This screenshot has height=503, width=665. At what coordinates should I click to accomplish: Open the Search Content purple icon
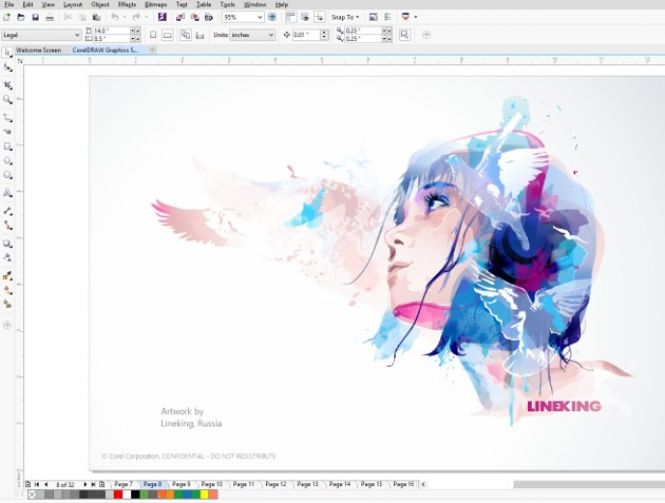tap(162, 17)
